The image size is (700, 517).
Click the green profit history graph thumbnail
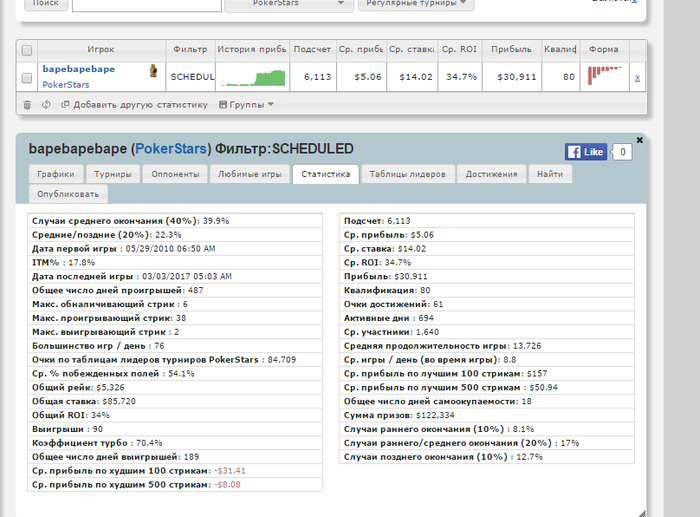(x=253, y=78)
